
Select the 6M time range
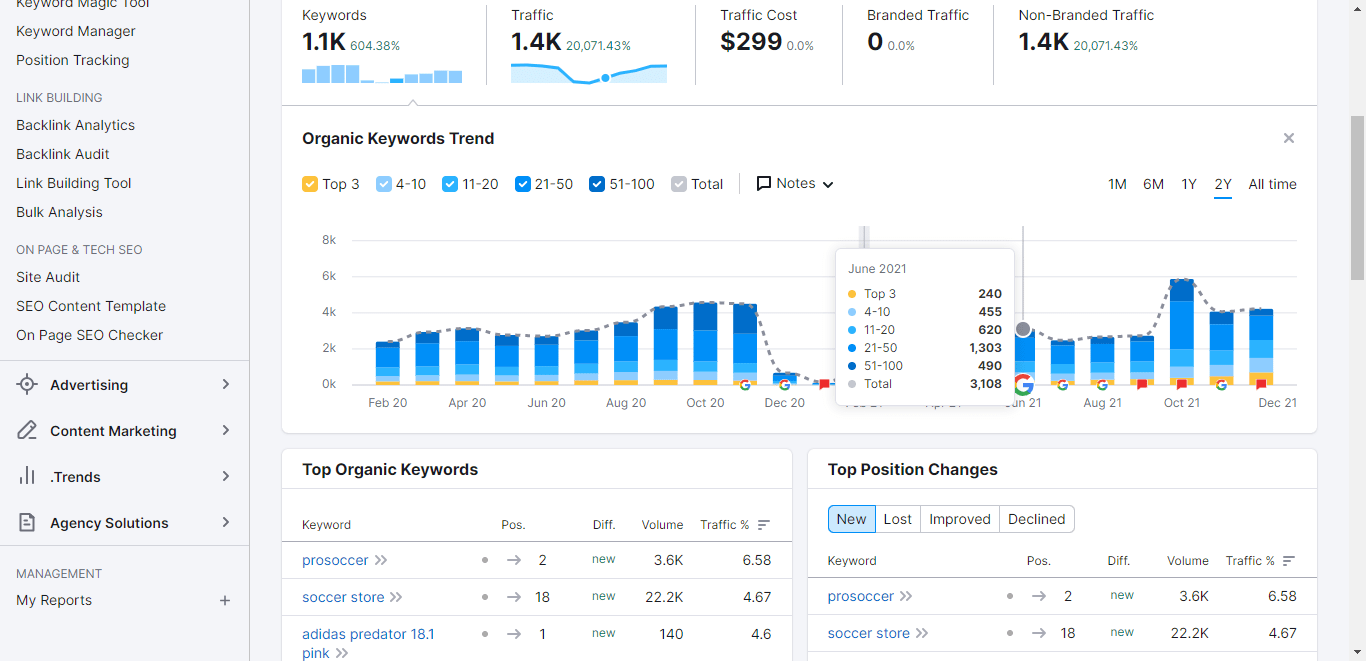(1154, 184)
